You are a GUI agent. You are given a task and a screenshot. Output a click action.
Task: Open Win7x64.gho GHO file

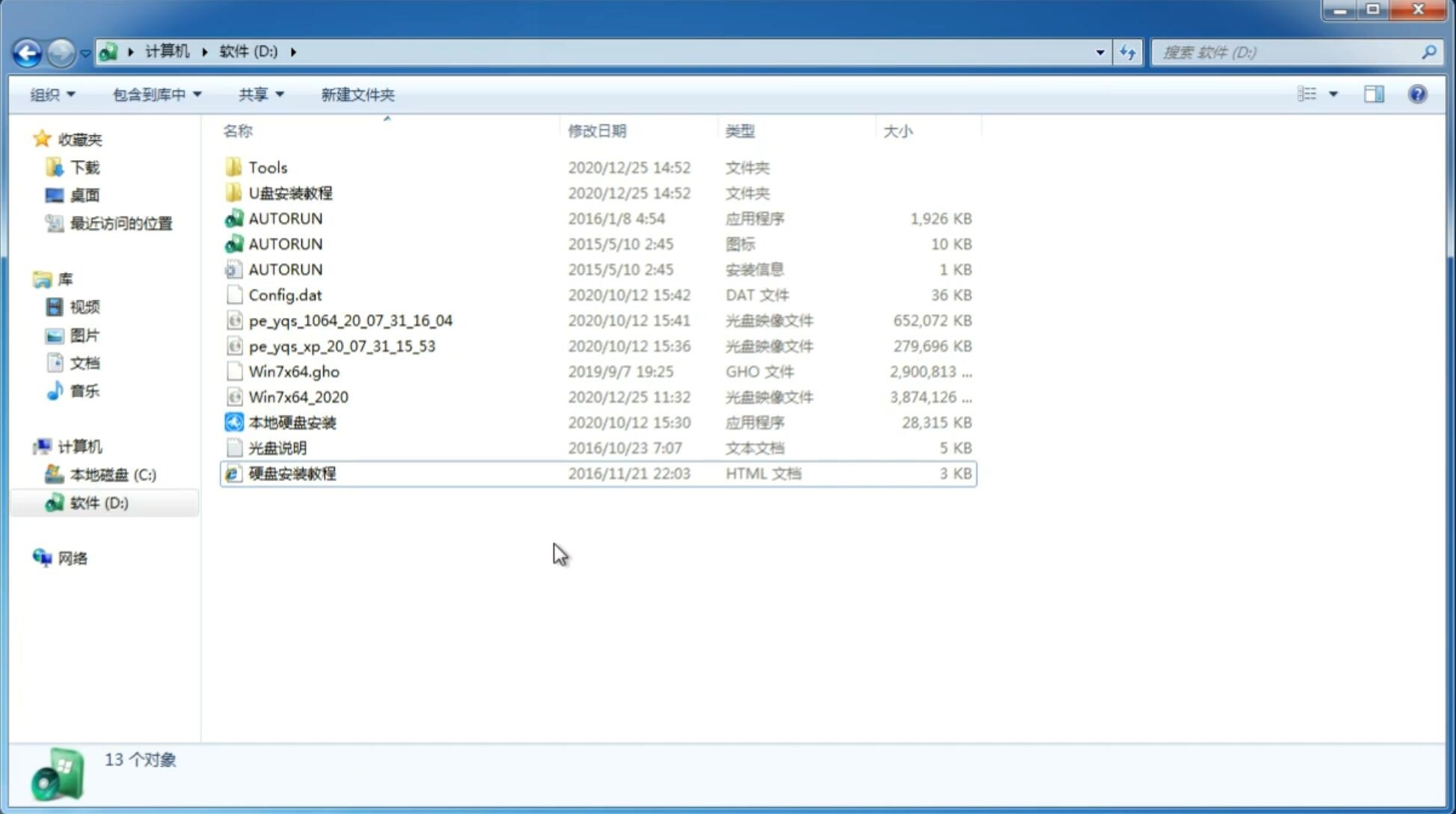tap(294, 371)
